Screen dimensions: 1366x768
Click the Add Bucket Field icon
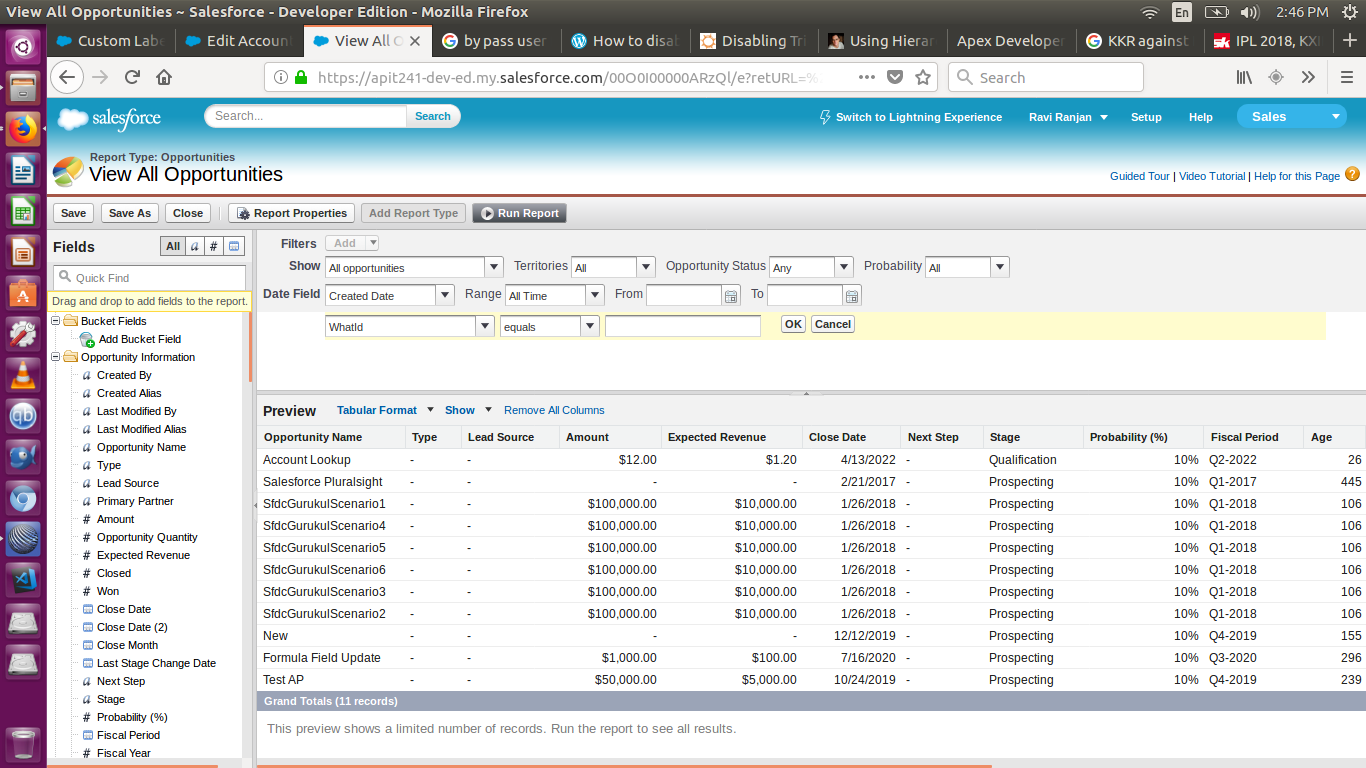pyautogui.click(x=88, y=340)
